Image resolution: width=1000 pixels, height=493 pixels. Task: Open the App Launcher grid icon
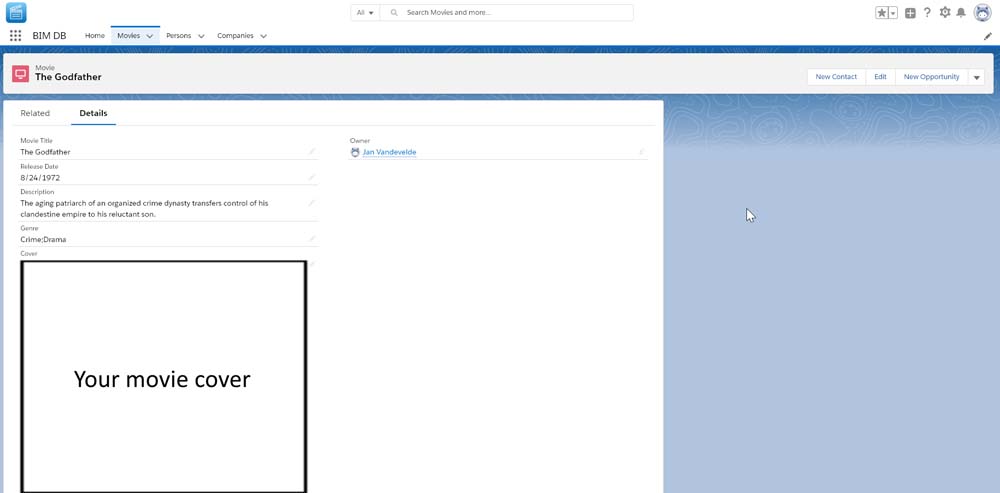[15, 36]
